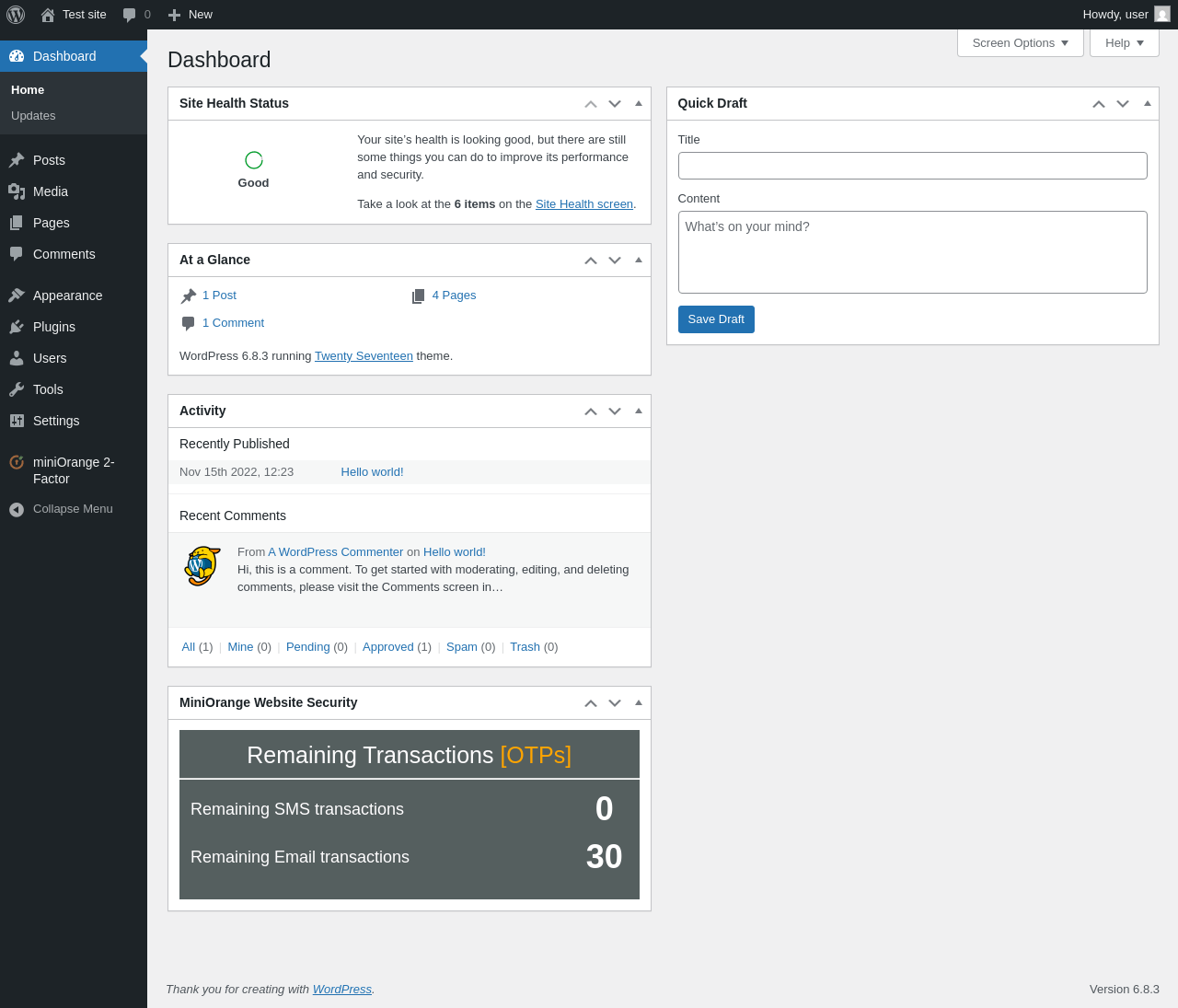
Task: Open the WordPress link in the footer
Action: coord(342,990)
